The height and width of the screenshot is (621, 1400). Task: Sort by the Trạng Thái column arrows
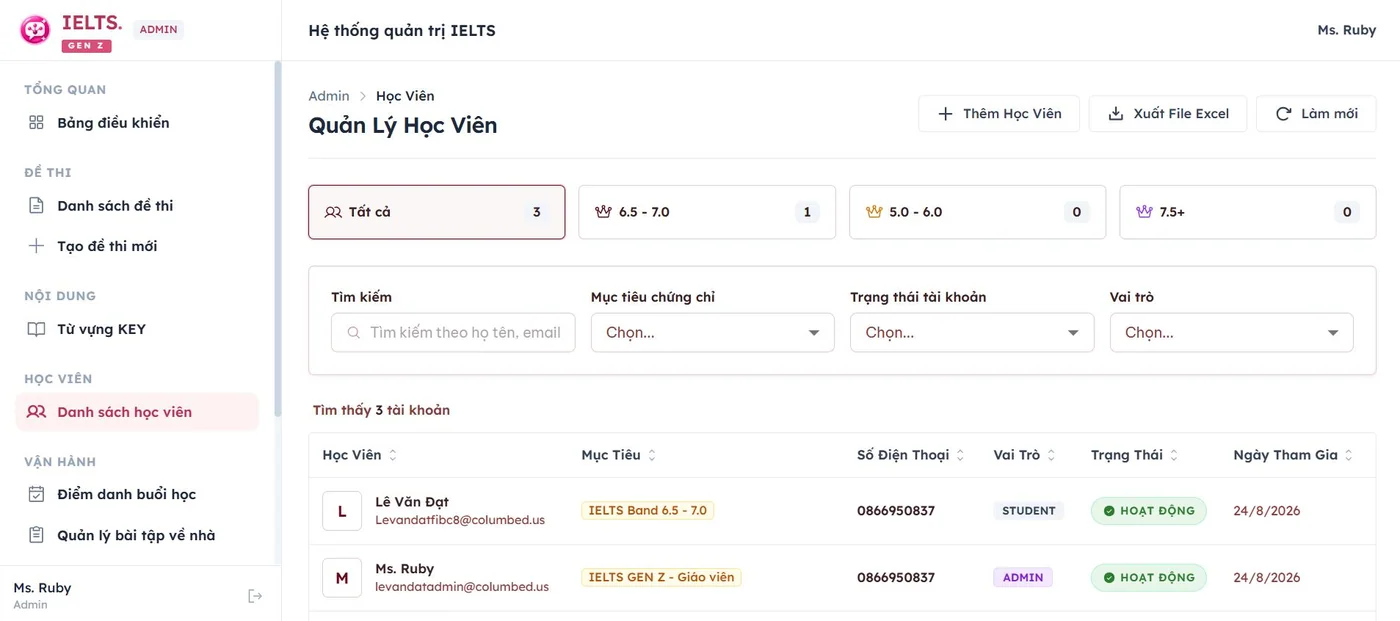click(x=1174, y=455)
